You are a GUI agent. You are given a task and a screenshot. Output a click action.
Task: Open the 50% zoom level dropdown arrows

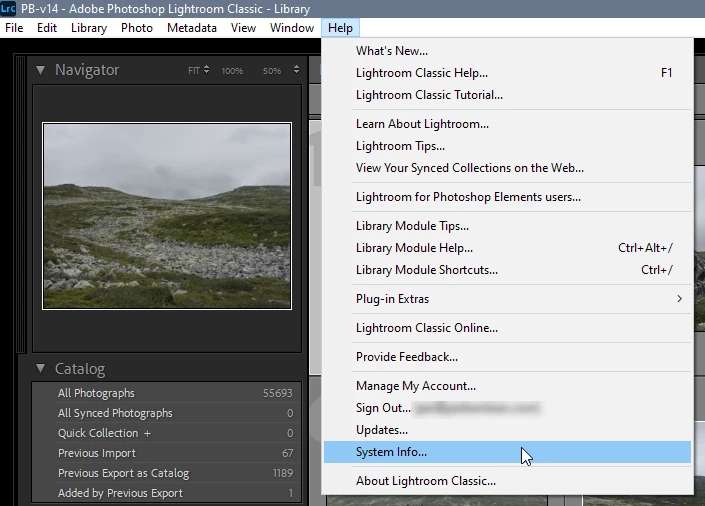pyautogui.click(x=296, y=70)
